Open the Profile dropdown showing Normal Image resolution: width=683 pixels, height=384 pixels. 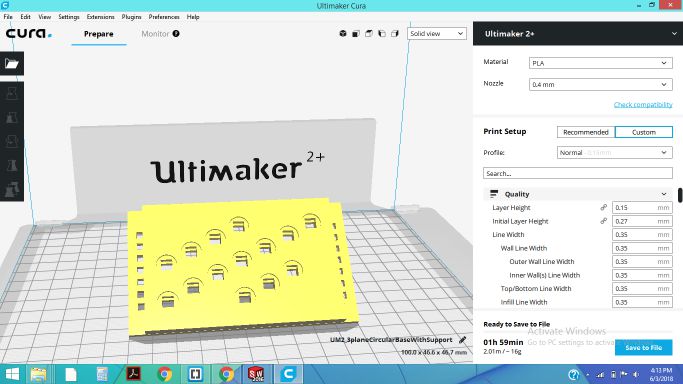point(614,152)
